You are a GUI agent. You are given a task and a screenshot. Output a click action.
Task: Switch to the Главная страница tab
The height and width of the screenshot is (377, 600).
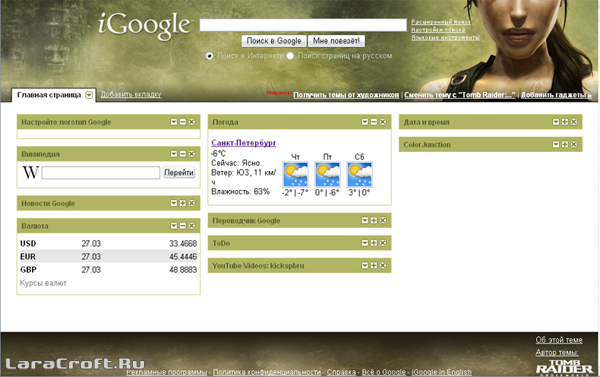click(x=49, y=95)
